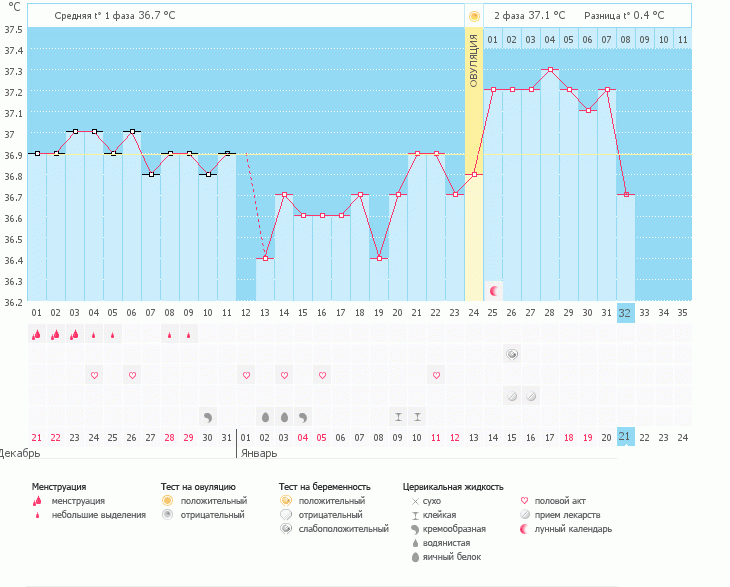Click the 'водянистая' legend icon

(415, 543)
